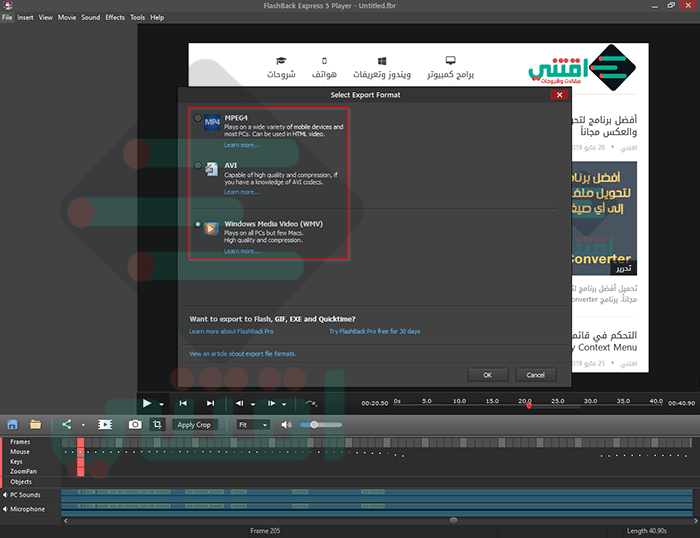Click the WMV media player icon
Viewport: 700px width, 538px height.
tap(211, 229)
